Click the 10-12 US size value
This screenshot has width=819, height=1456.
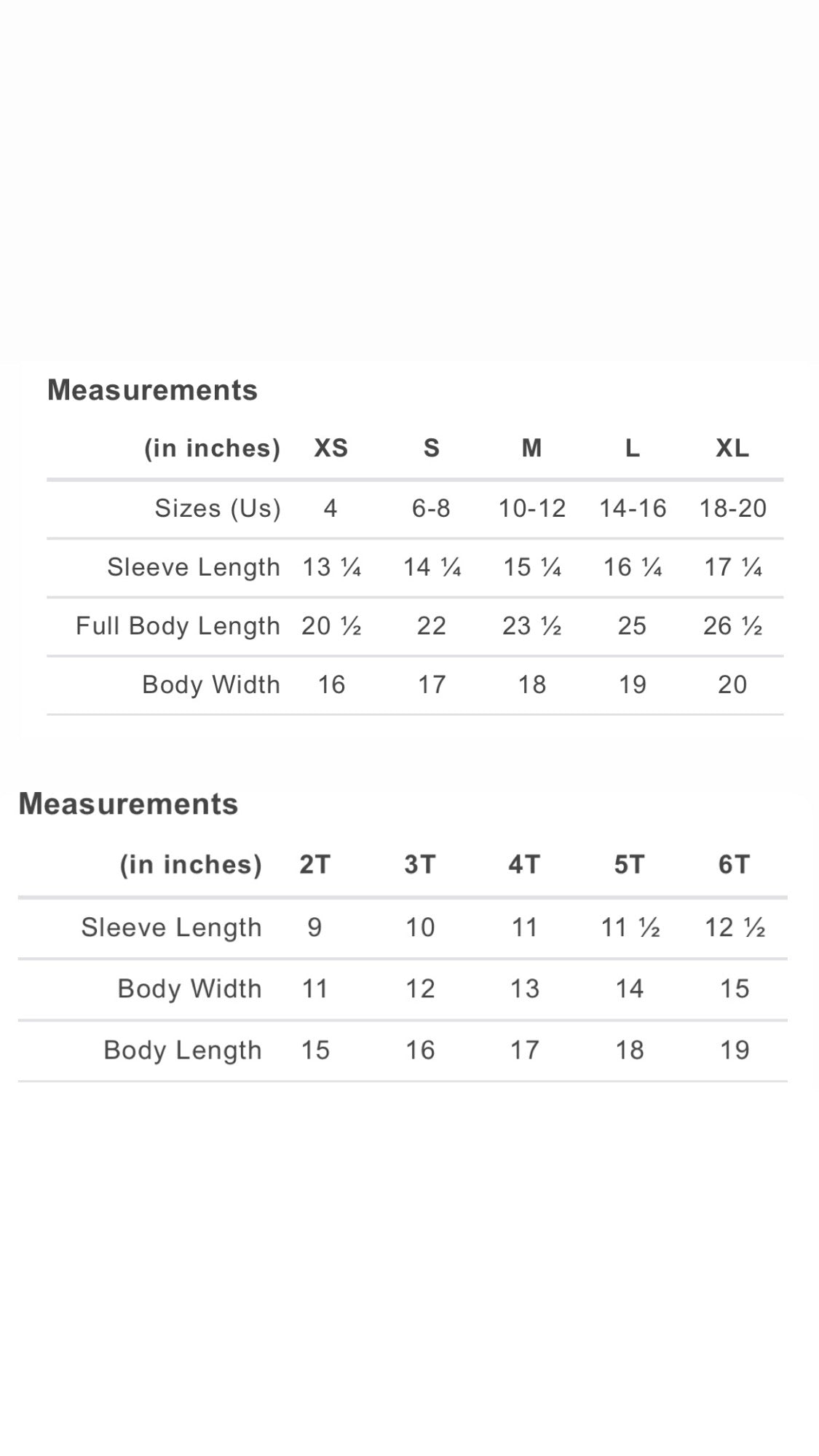[x=531, y=508]
